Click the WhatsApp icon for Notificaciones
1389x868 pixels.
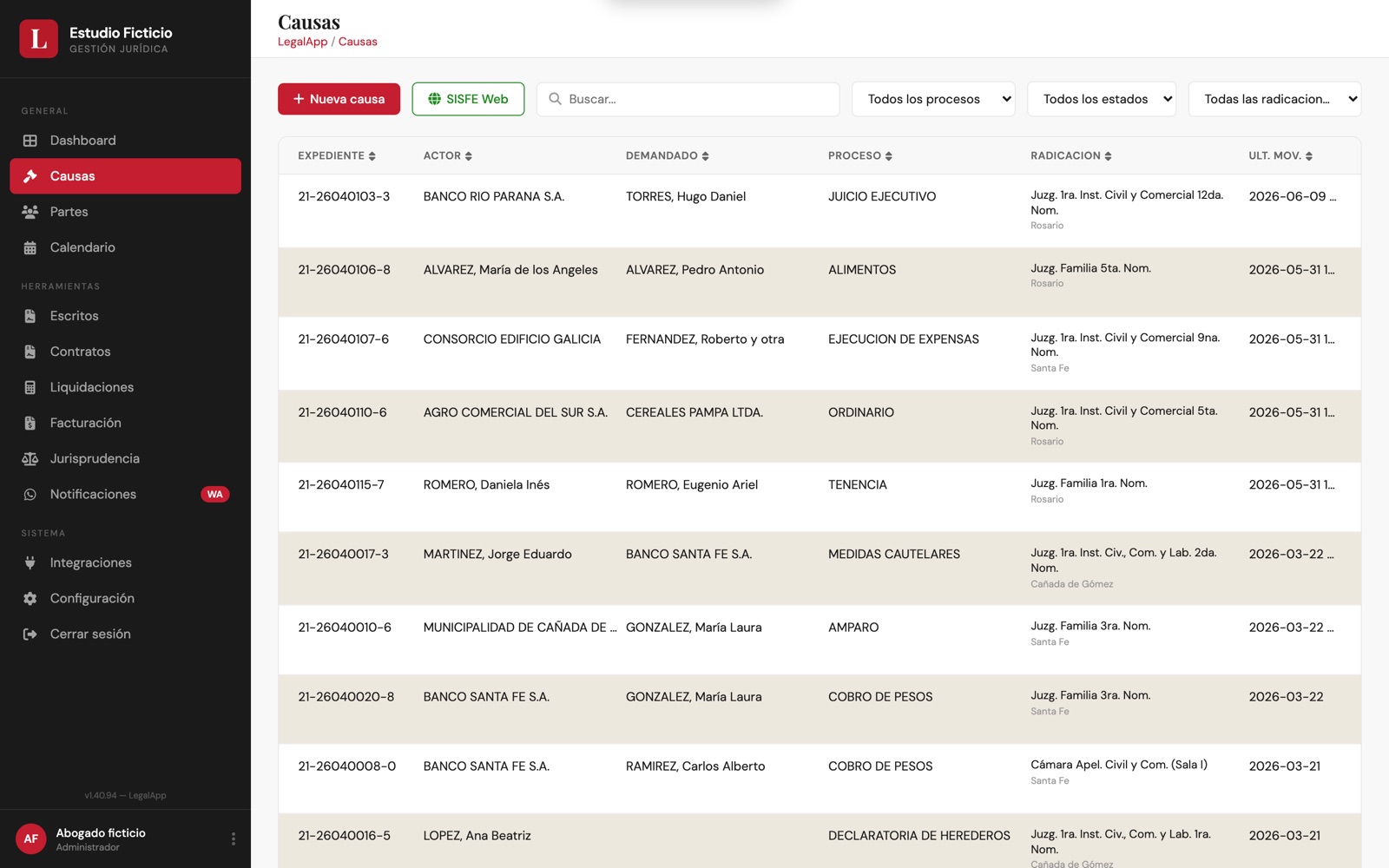[30, 494]
